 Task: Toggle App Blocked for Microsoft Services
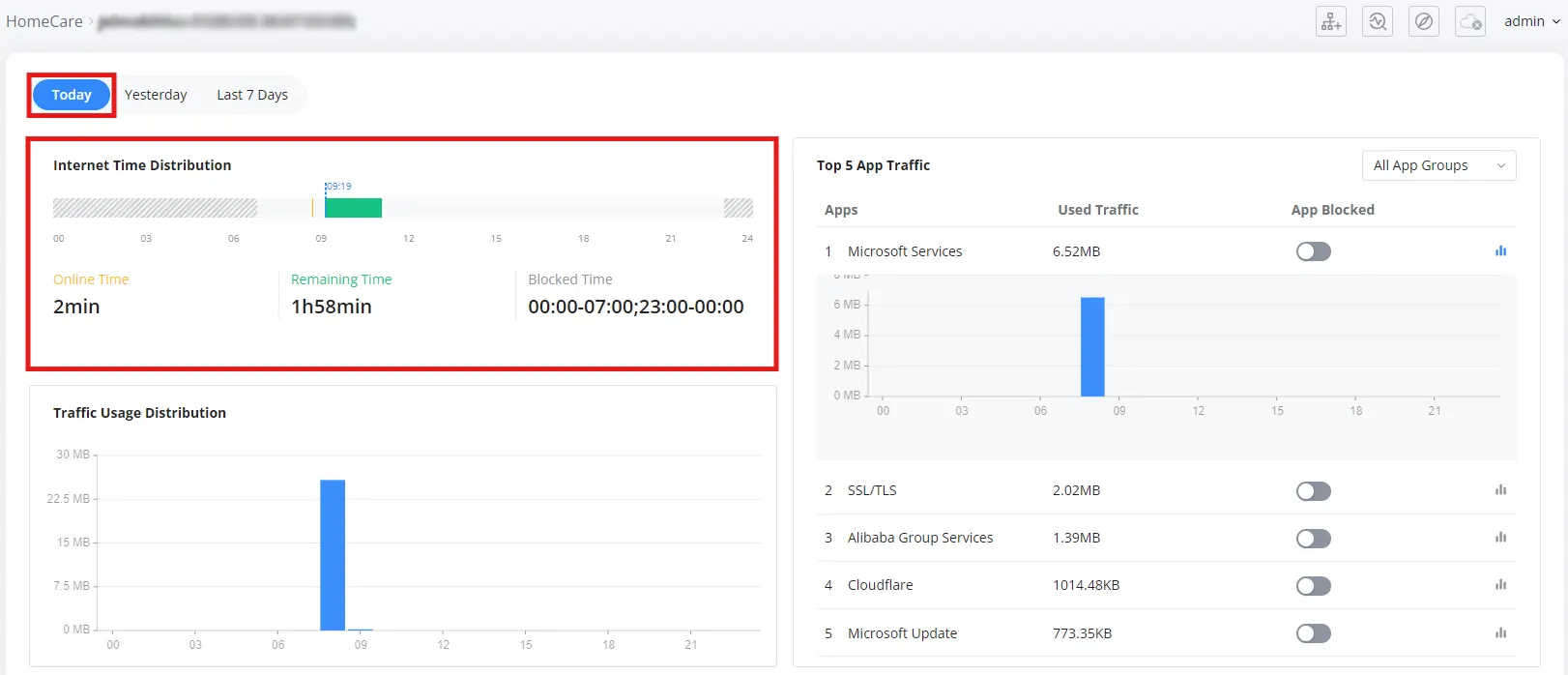(x=1313, y=251)
